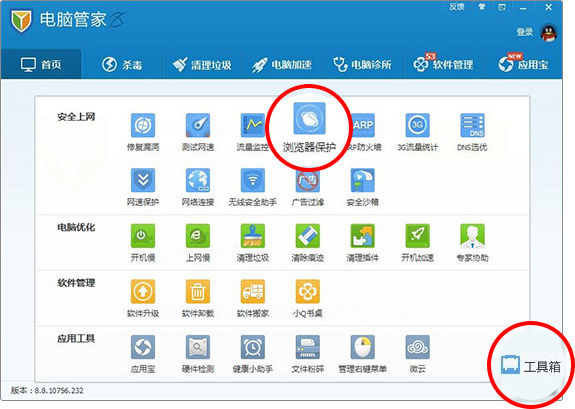This screenshot has height=409, width=575.
Task: Open the title bar menu icon
Action: [502, 7]
